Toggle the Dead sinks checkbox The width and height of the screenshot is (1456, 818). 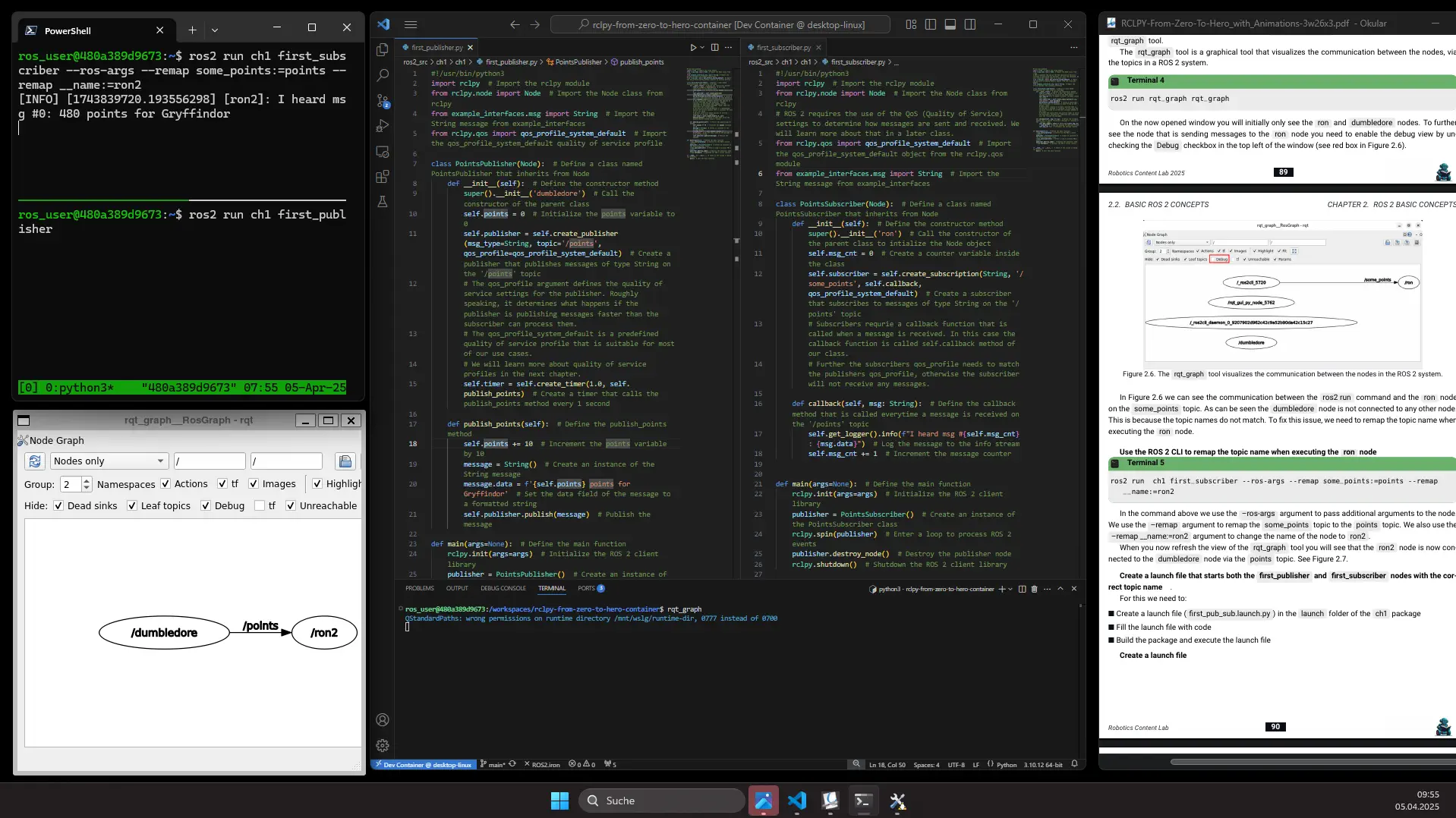pos(58,506)
